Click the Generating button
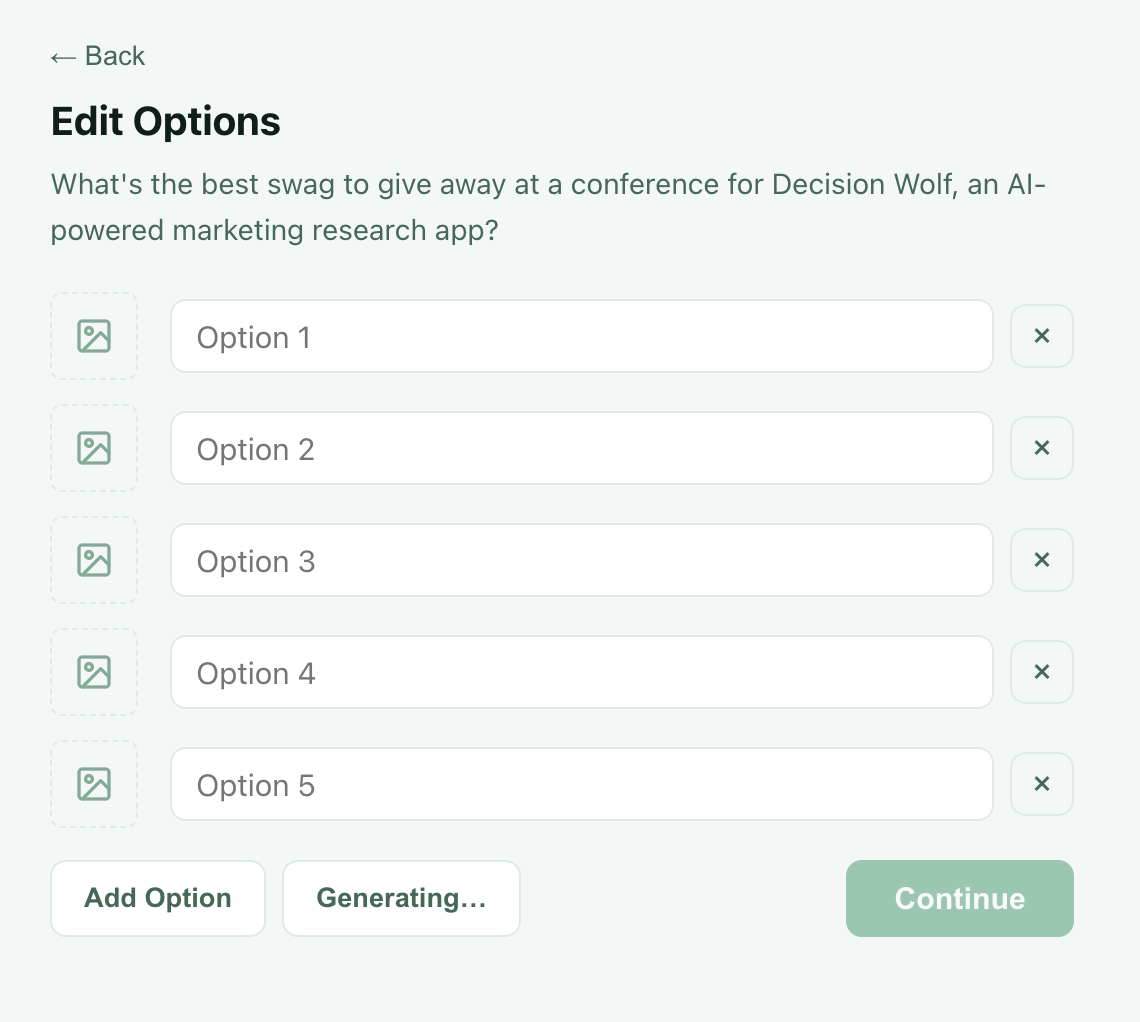1140x1022 pixels. 401,898
